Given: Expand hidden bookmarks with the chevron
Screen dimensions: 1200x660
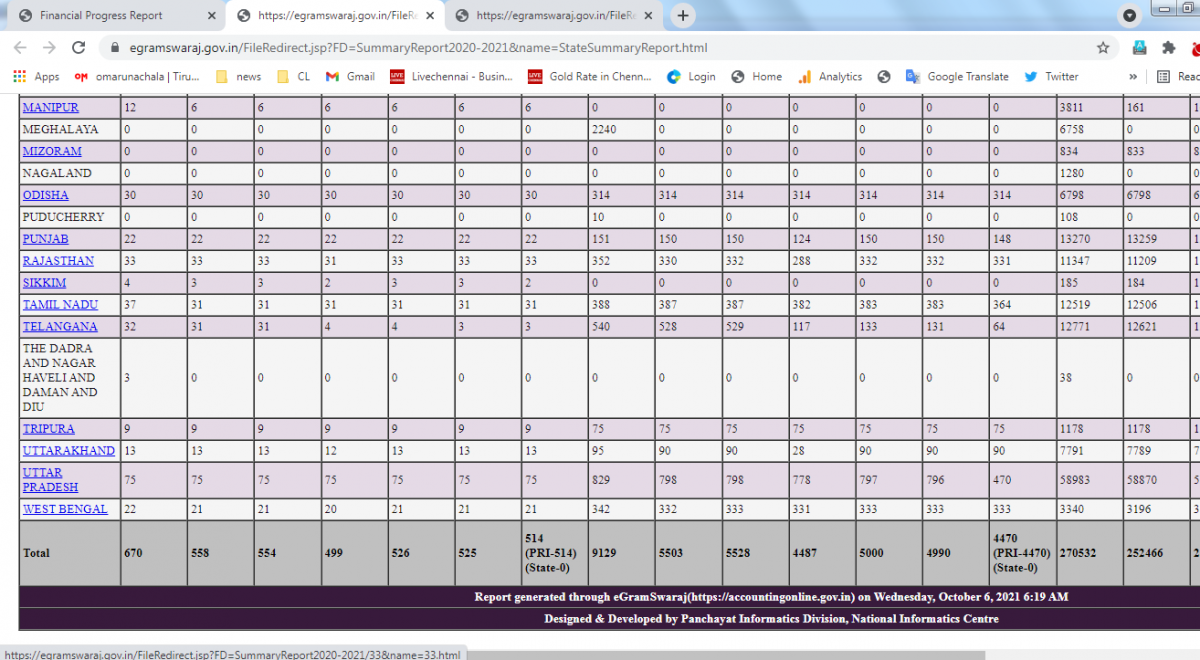Looking at the screenshot, I should 1133,77.
